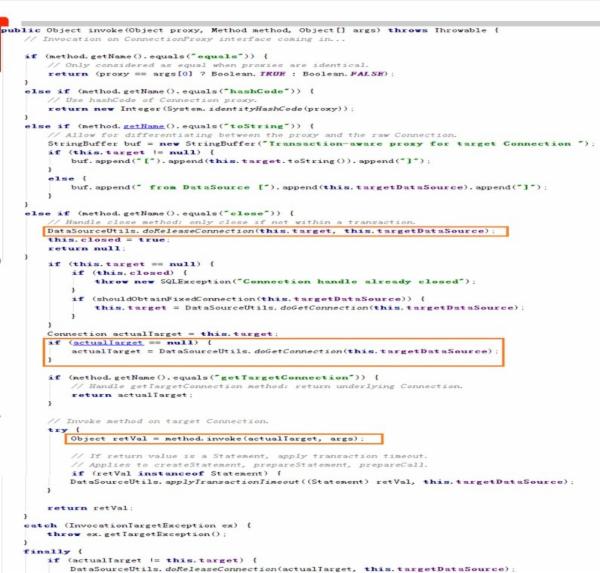The width and height of the screenshot is (600, 573).
Task: Click 'throw new SQLException("Connection handle already closed")' line
Action: click(x=285, y=282)
